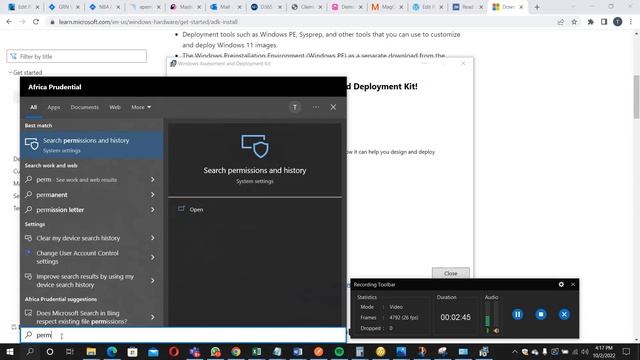Screen dimensions: 640x360
Task: Click the search box containing 'perm'
Action: (183, 335)
